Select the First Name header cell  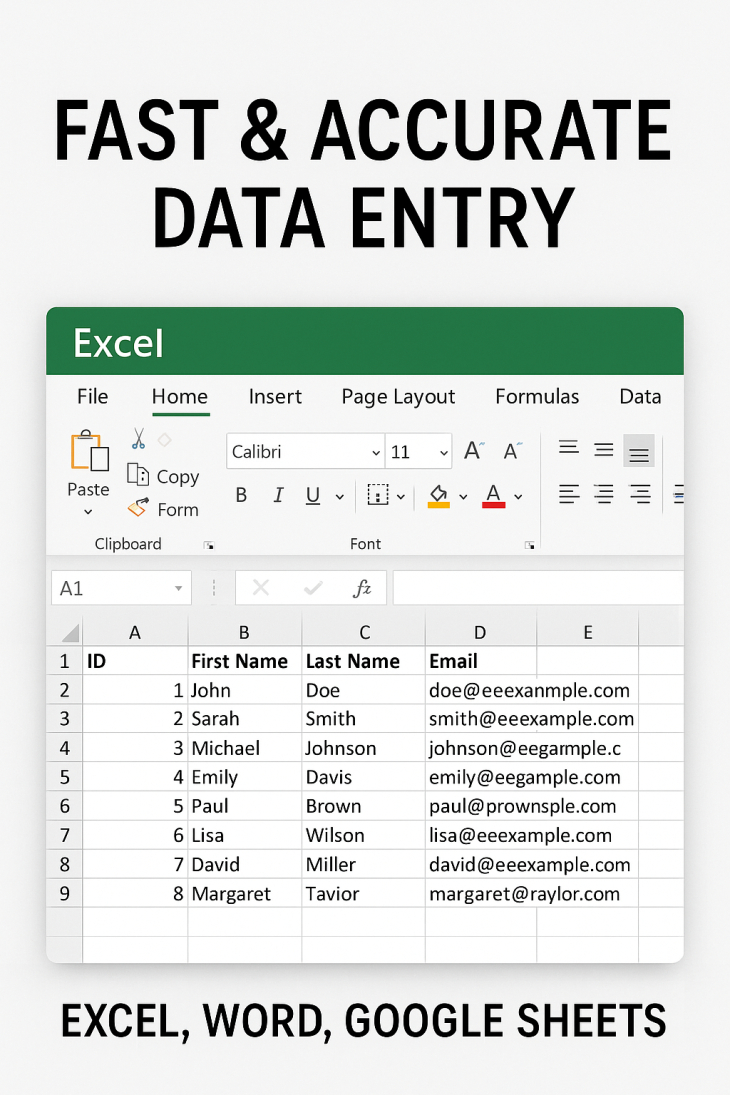244,661
